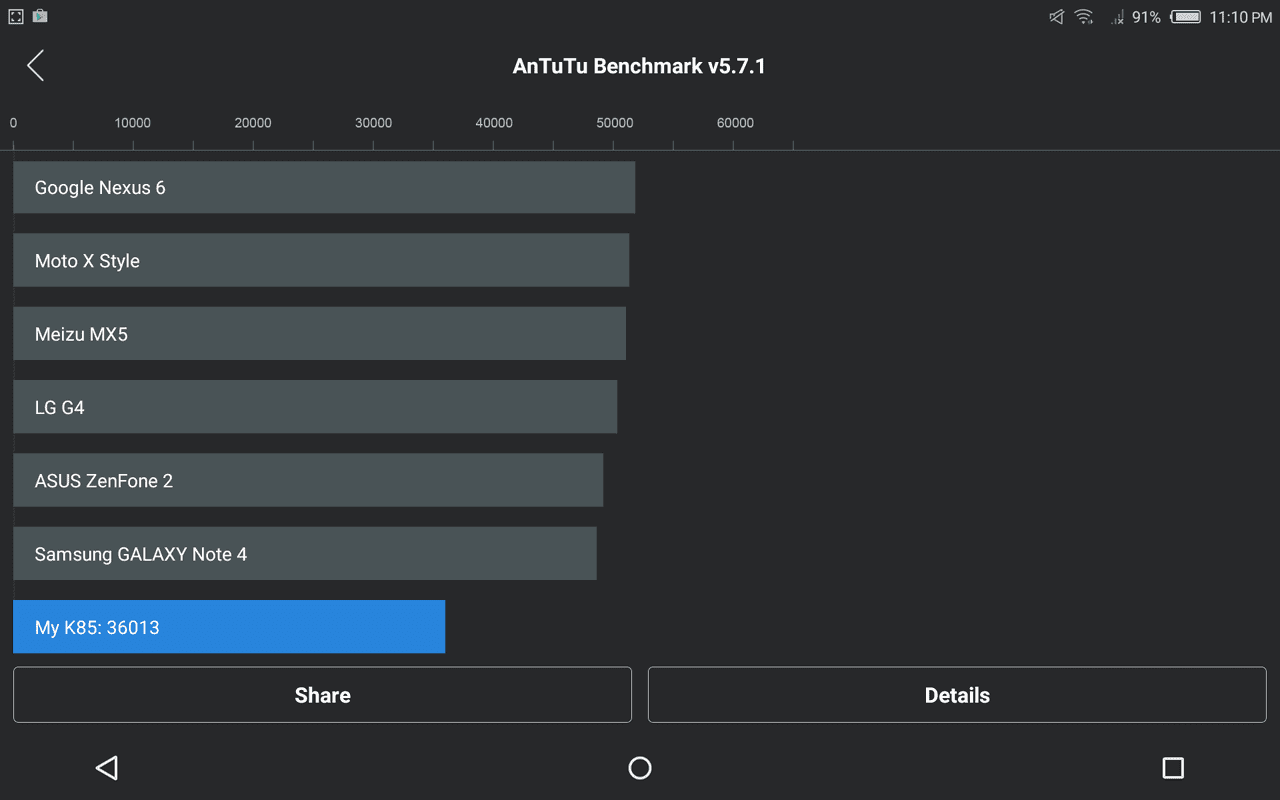Tap the muted volume status icon

(x=1056, y=17)
